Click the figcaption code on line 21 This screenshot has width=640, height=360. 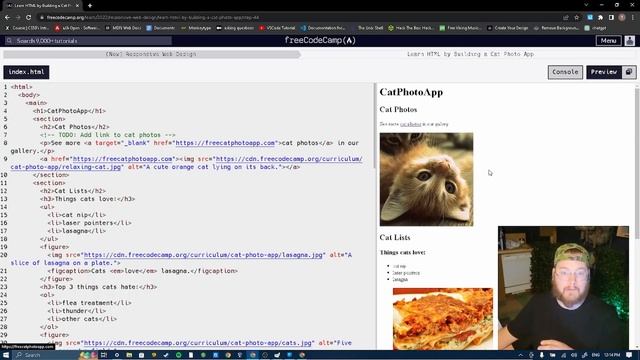pos(142,271)
